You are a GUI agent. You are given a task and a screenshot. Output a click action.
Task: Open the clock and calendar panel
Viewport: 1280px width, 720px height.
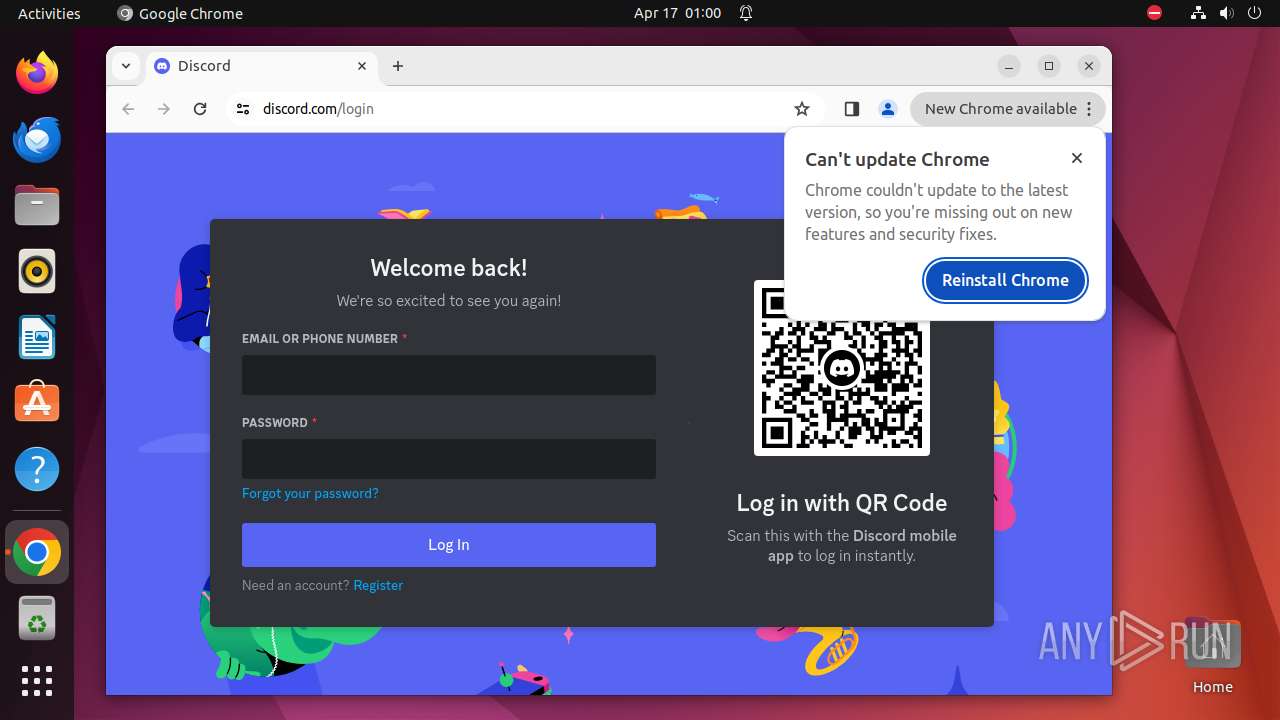coord(677,13)
